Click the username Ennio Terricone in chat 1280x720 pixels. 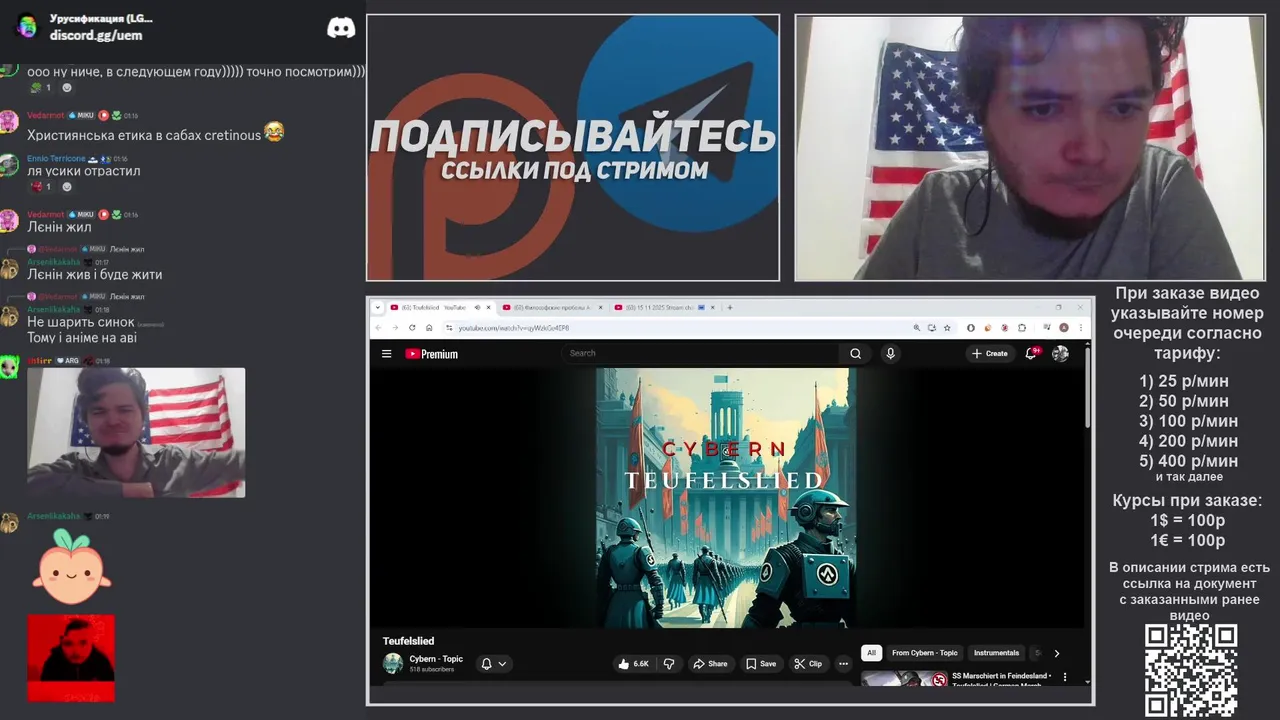point(56,158)
